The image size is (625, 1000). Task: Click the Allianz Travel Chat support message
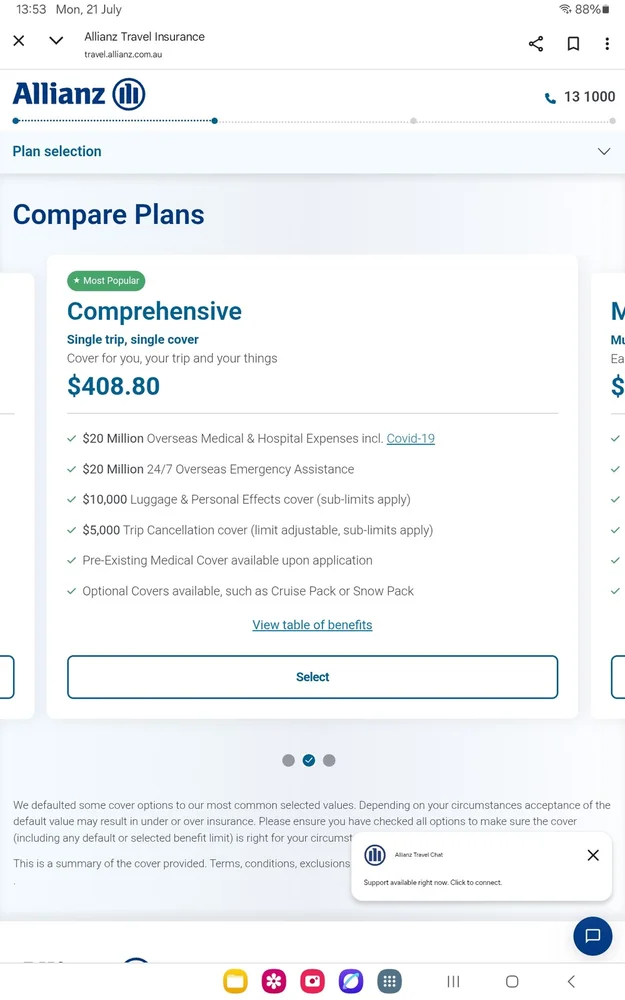pyautogui.click(x=432, y=883)
